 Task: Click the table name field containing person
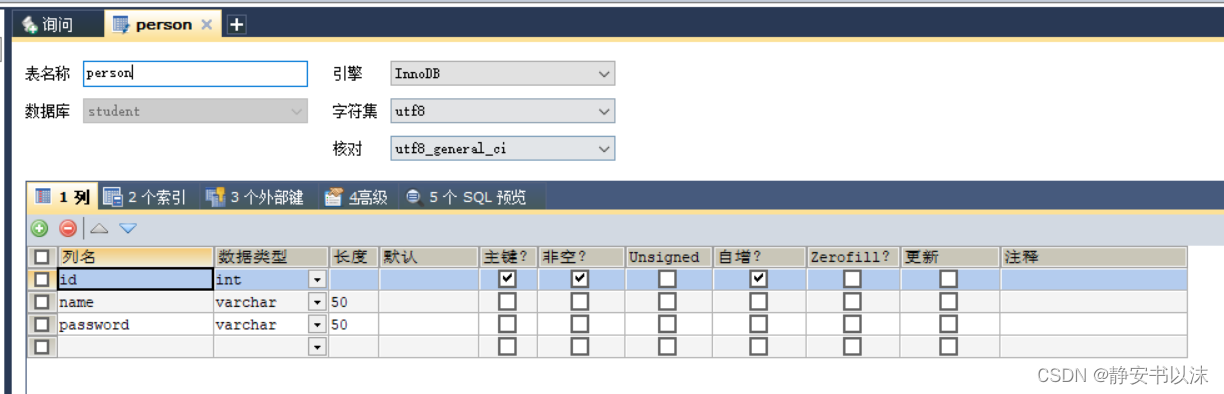tap(195, 73)
